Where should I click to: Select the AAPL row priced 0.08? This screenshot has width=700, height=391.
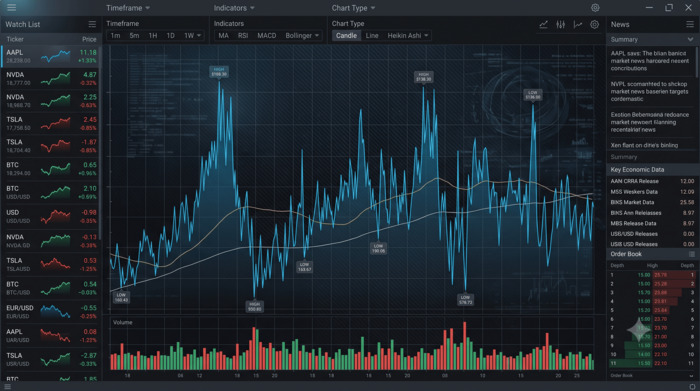(x=50, y=335)
